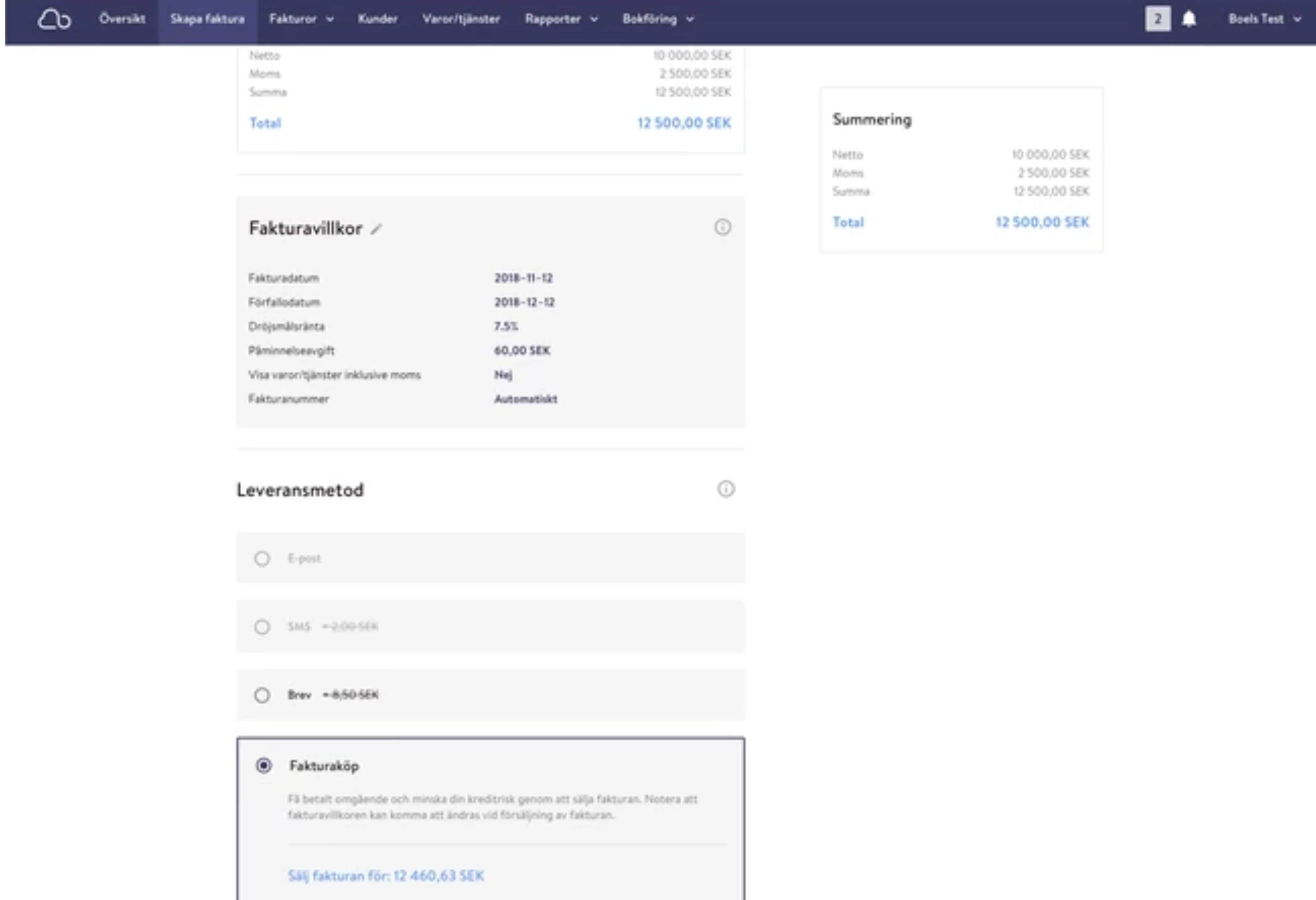Screen dimensions: 1316x900
Task: Select the Brev delivery radio button
Action: [261, 695]
